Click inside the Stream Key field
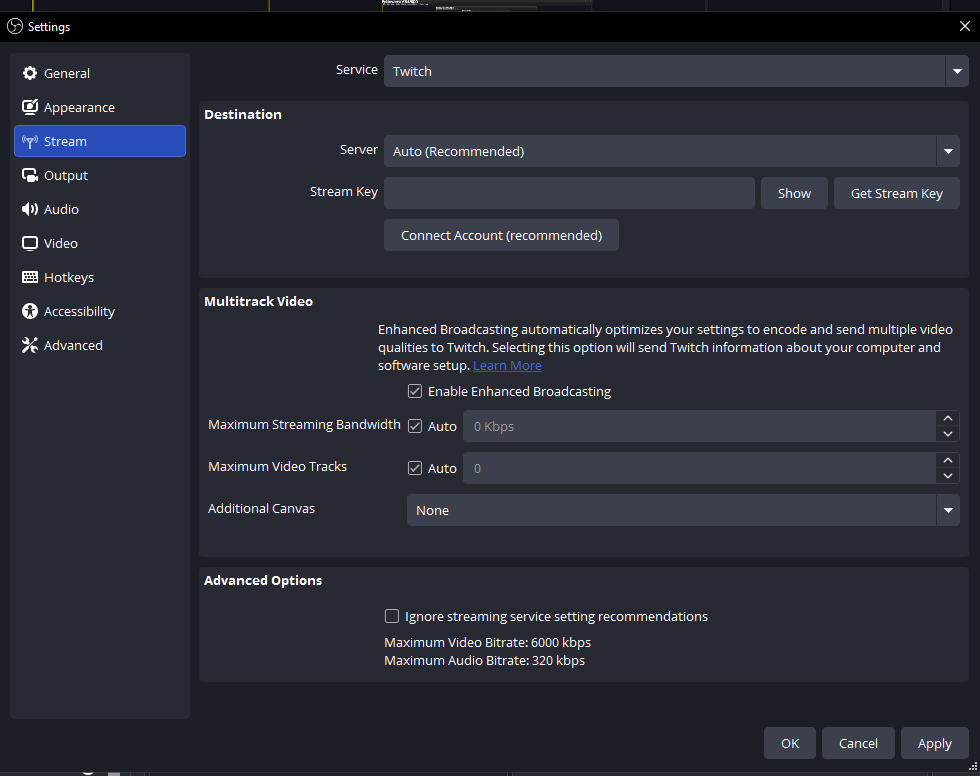980x776 pixels. [570, 192]
